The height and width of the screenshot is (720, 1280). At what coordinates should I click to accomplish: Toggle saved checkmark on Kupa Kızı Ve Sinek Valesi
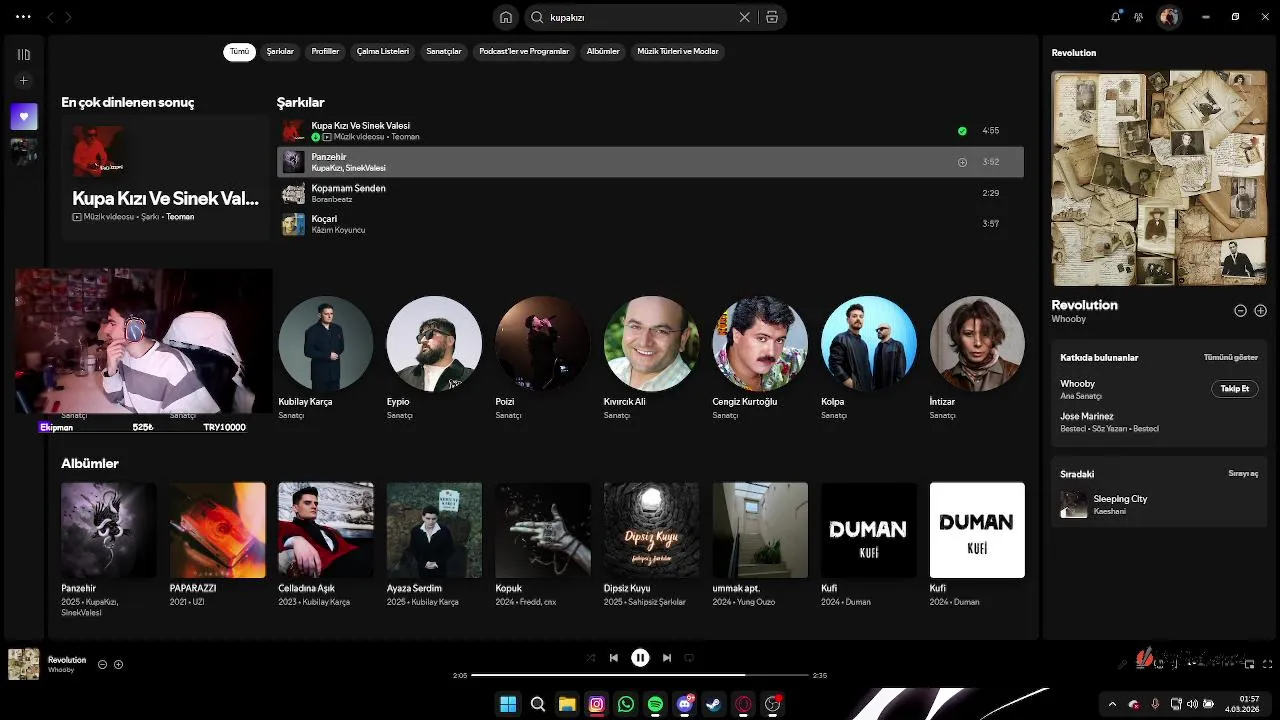pos(962,131)
